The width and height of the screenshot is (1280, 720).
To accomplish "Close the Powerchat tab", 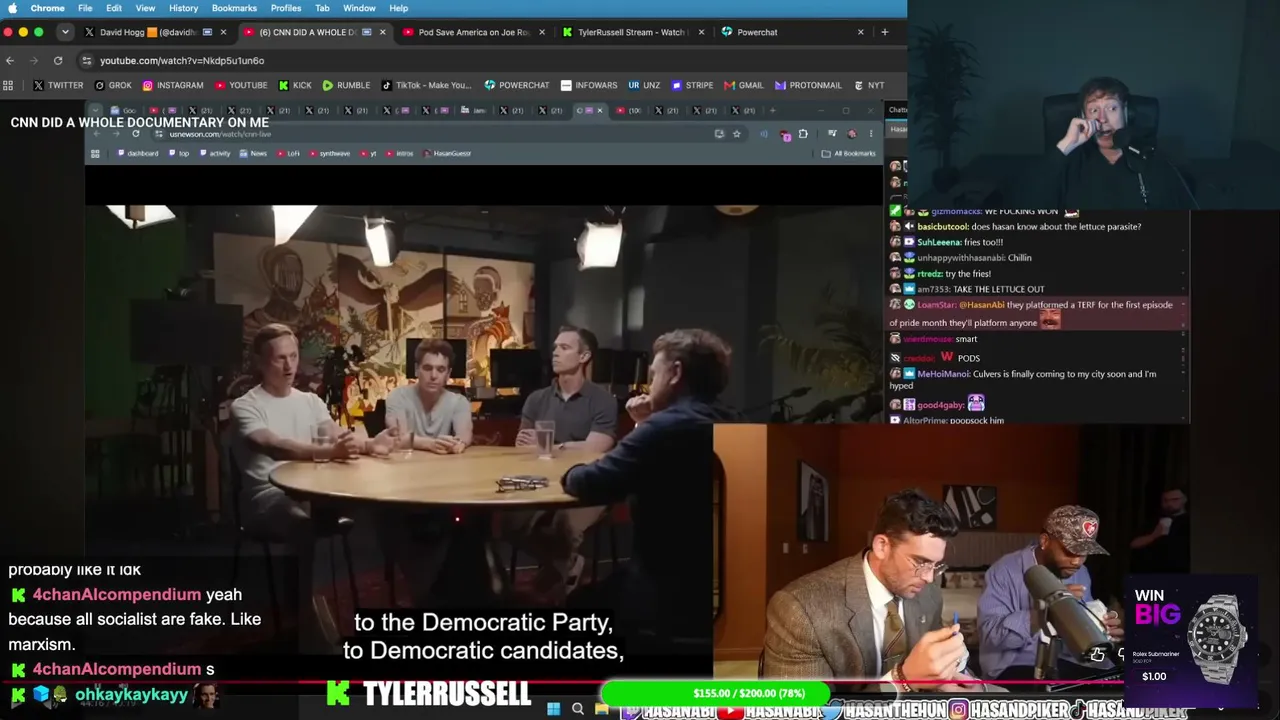I will tap(860, 32).
